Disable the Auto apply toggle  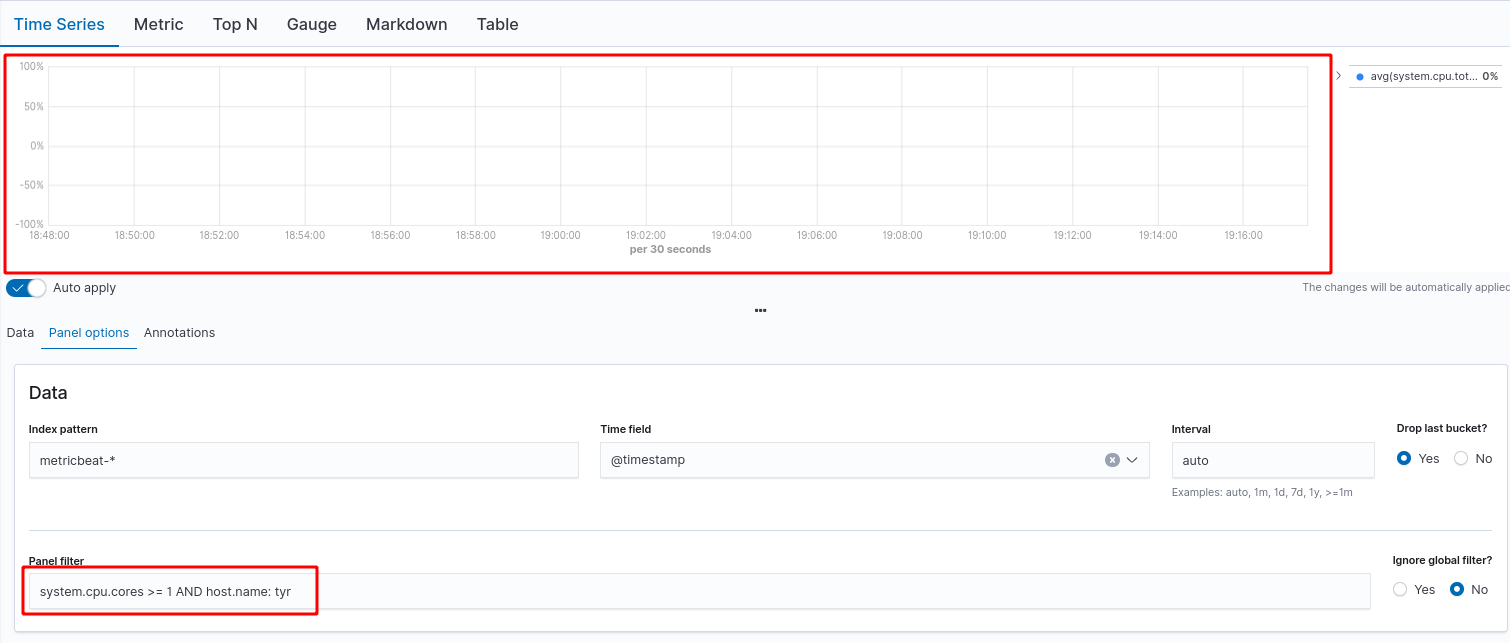point(24,287)
